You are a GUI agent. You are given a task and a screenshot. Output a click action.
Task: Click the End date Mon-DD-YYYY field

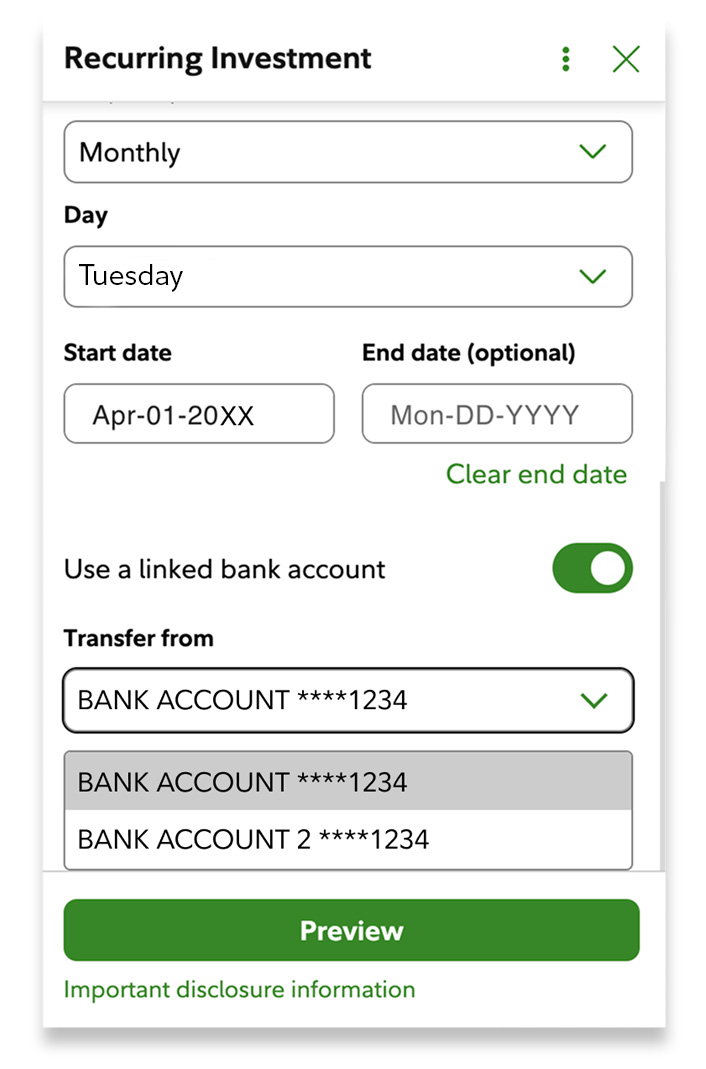[496, 414]
